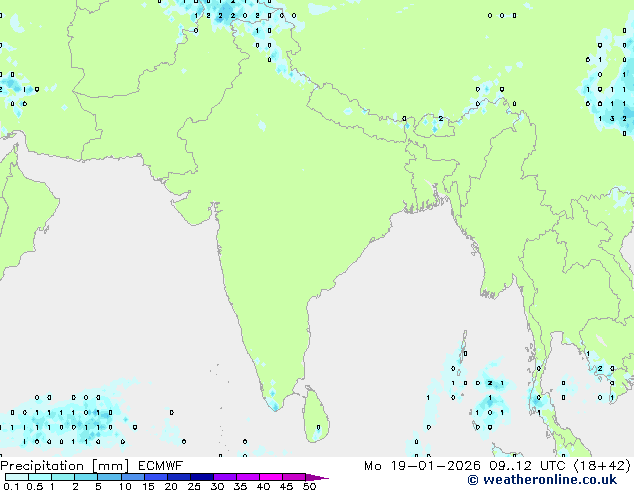This screenshot has width=634, height=490.
Task: Click the 35–40 mm violet swatch
Action: tap(248, 477)
